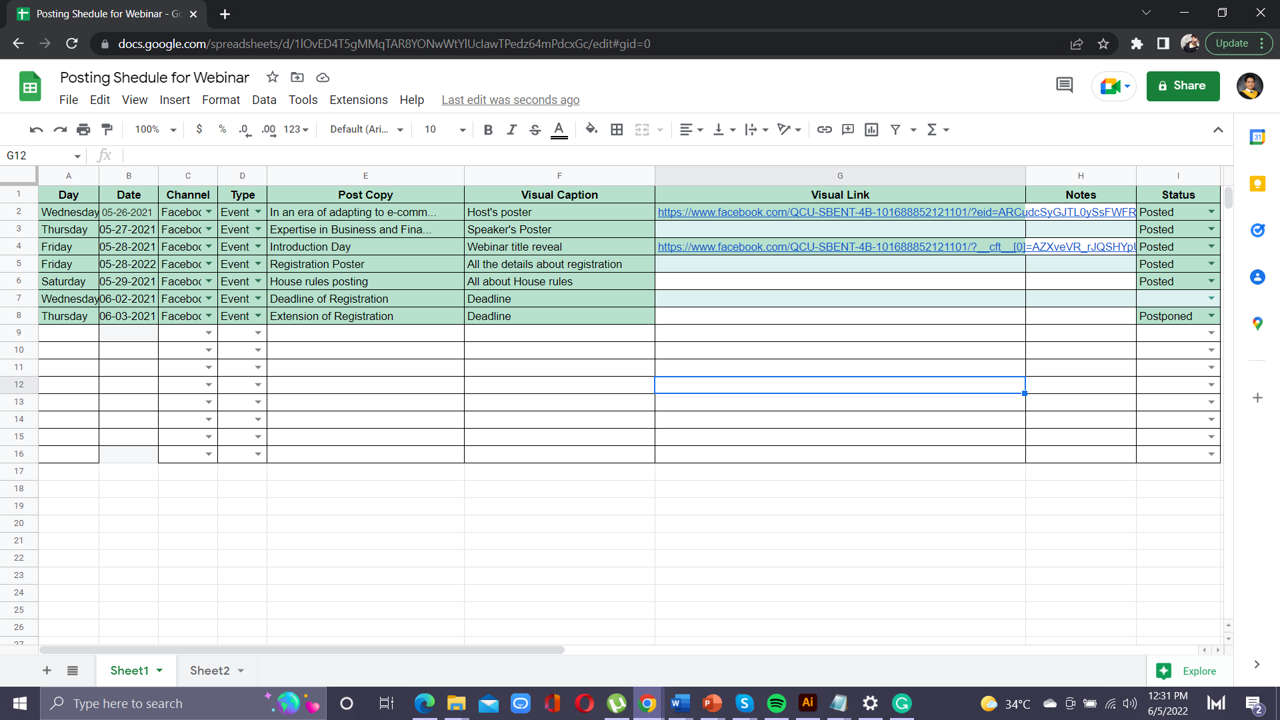Open the 123 number format dropdown

click(x=296, y=130)
